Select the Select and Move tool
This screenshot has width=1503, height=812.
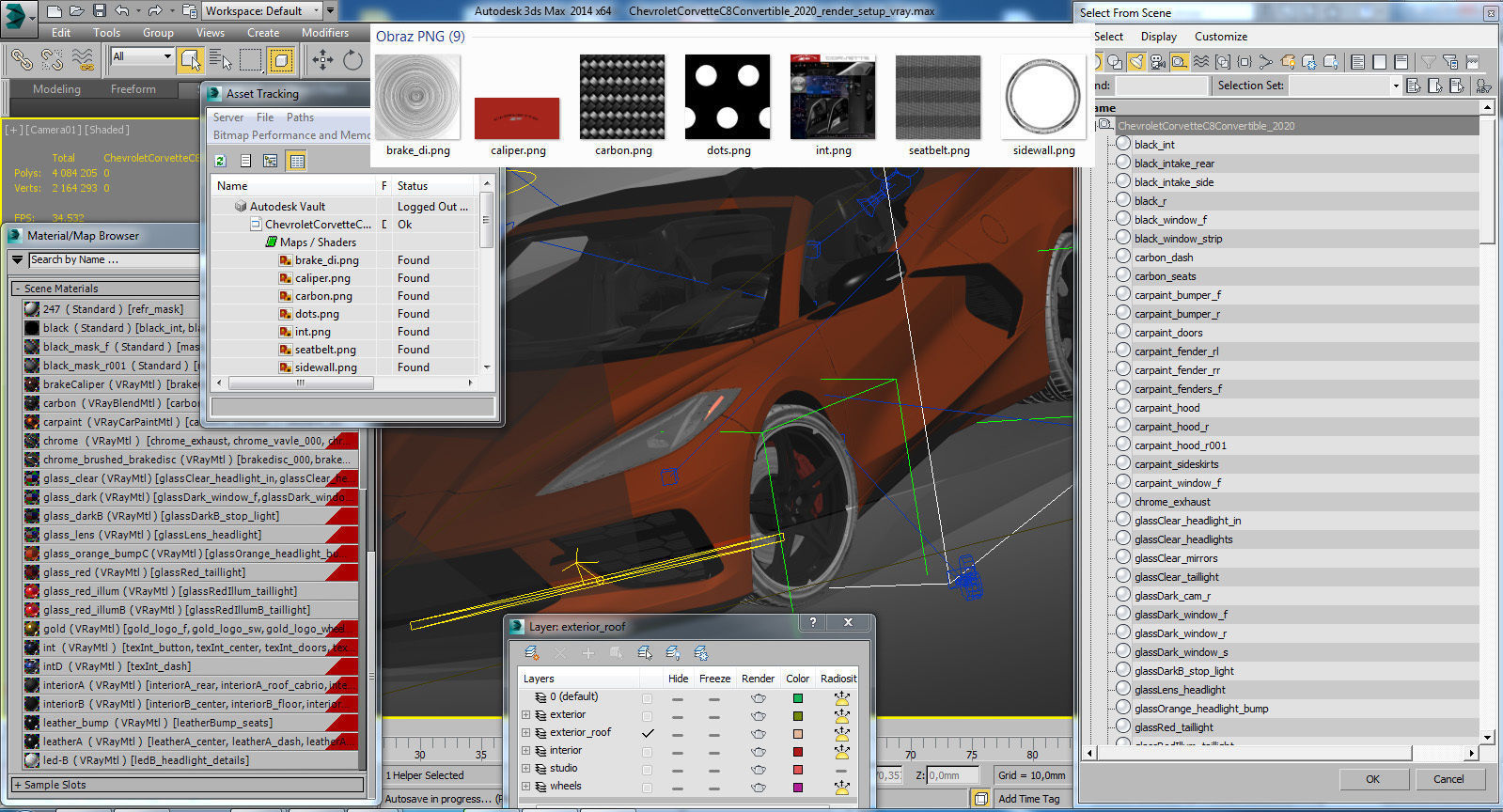coord(322,60)
